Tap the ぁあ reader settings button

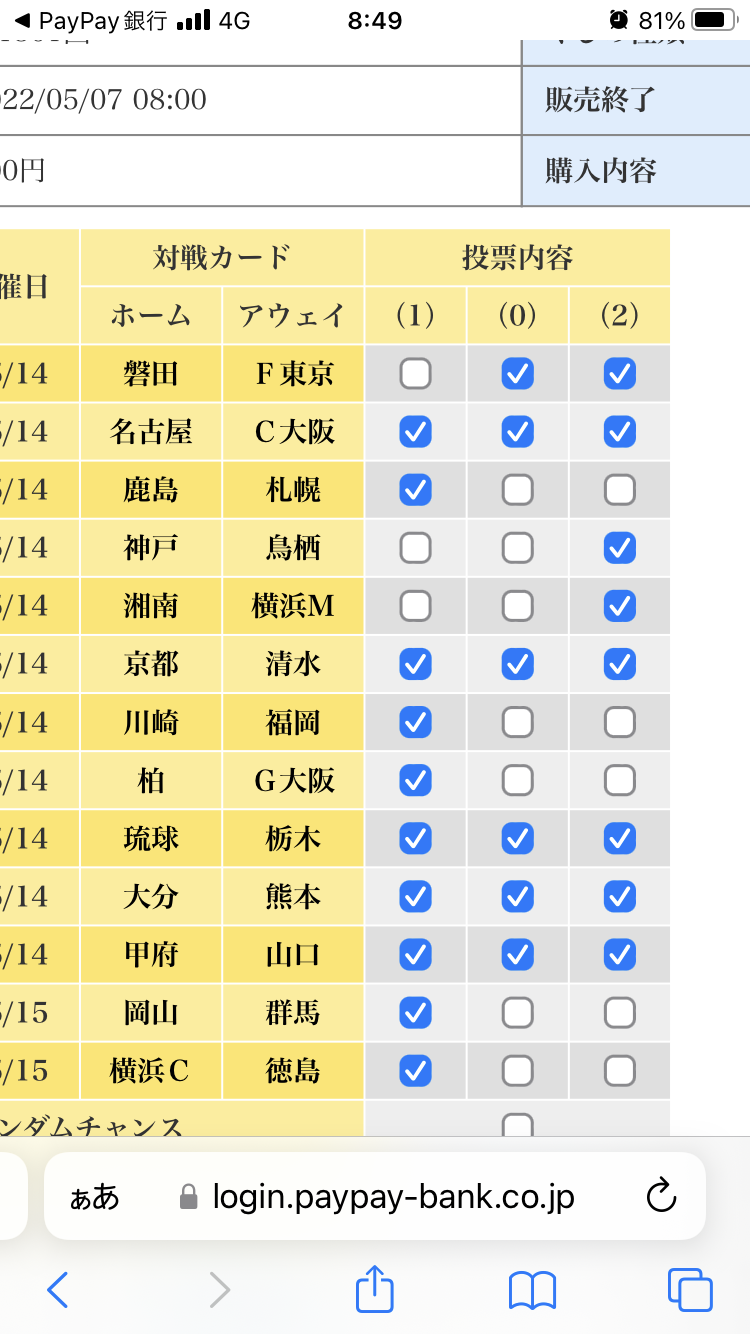pyautogui.click(x=94, y=1197)
